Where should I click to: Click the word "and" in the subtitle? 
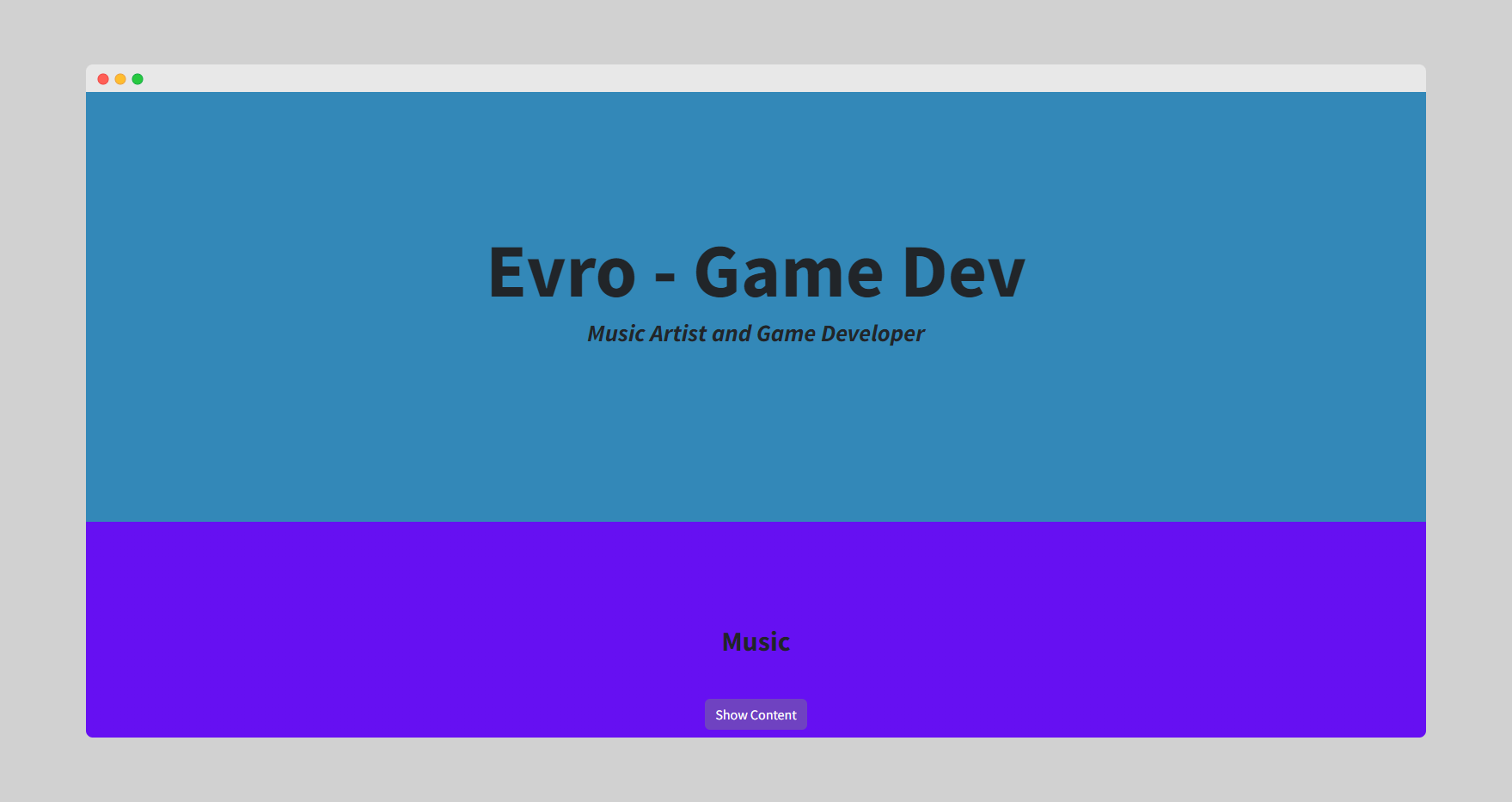732,334
